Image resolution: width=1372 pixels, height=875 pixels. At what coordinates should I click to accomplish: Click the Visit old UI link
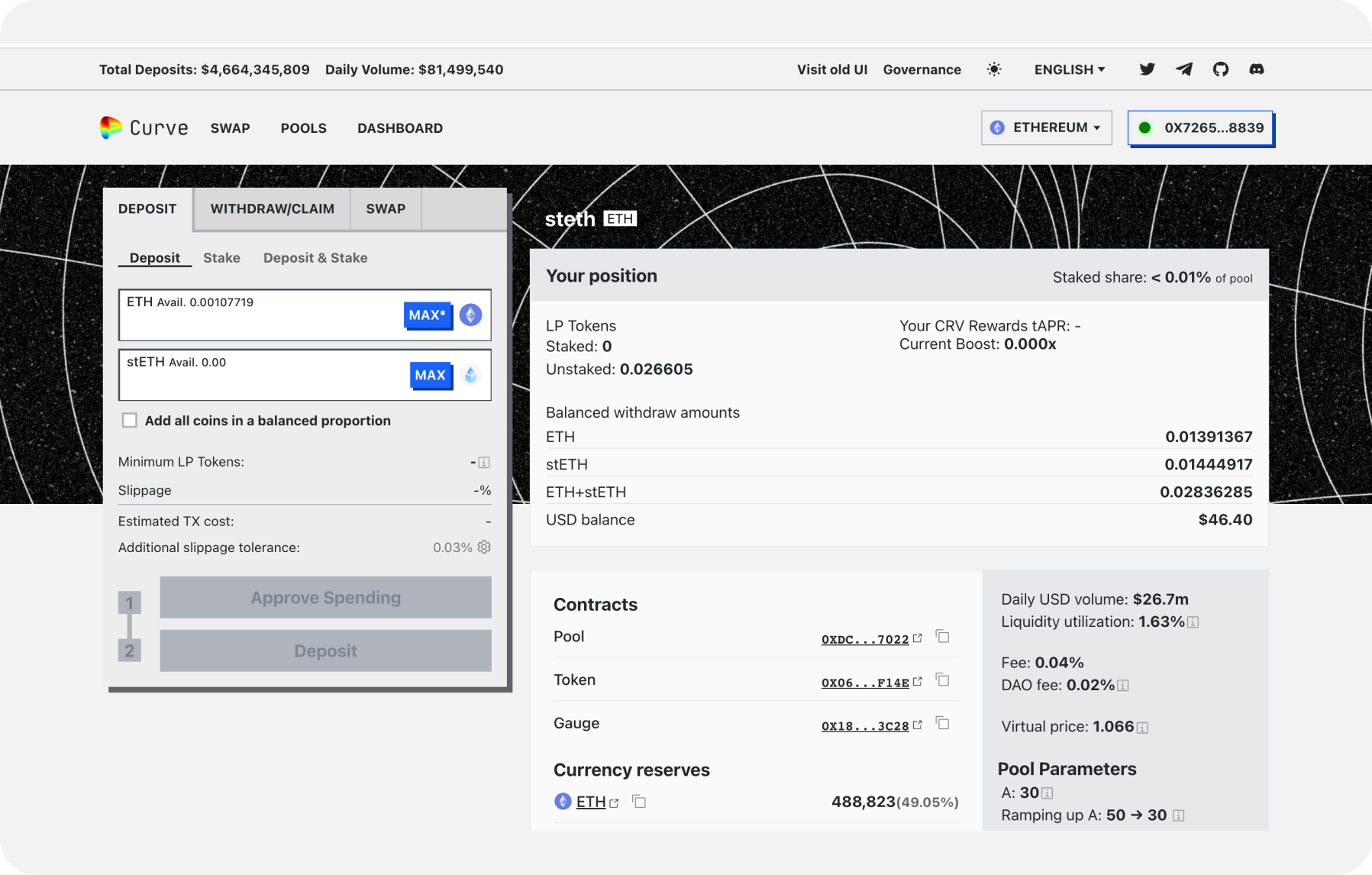(832, 69)
